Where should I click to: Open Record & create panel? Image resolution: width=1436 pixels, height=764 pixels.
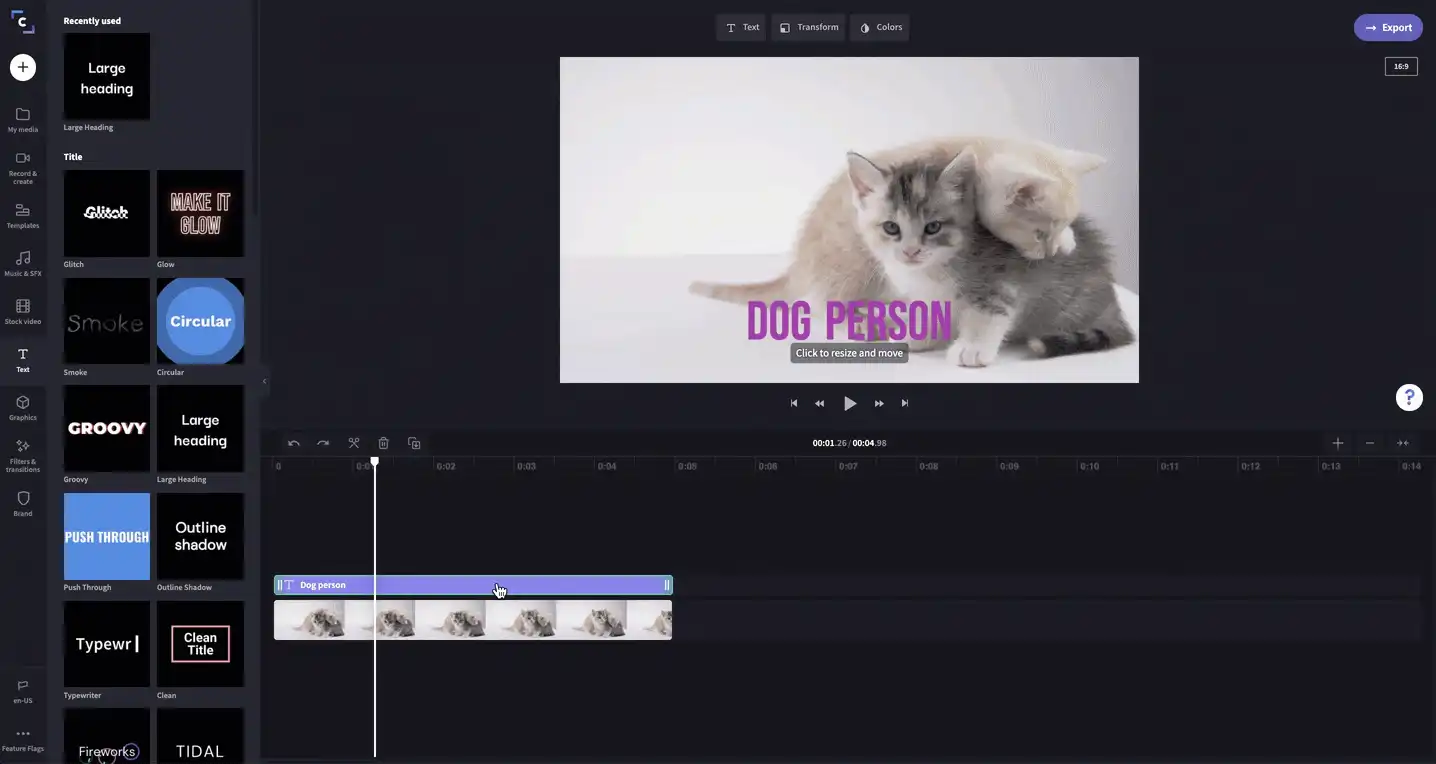pyautogui.click(x=23, y=167)
